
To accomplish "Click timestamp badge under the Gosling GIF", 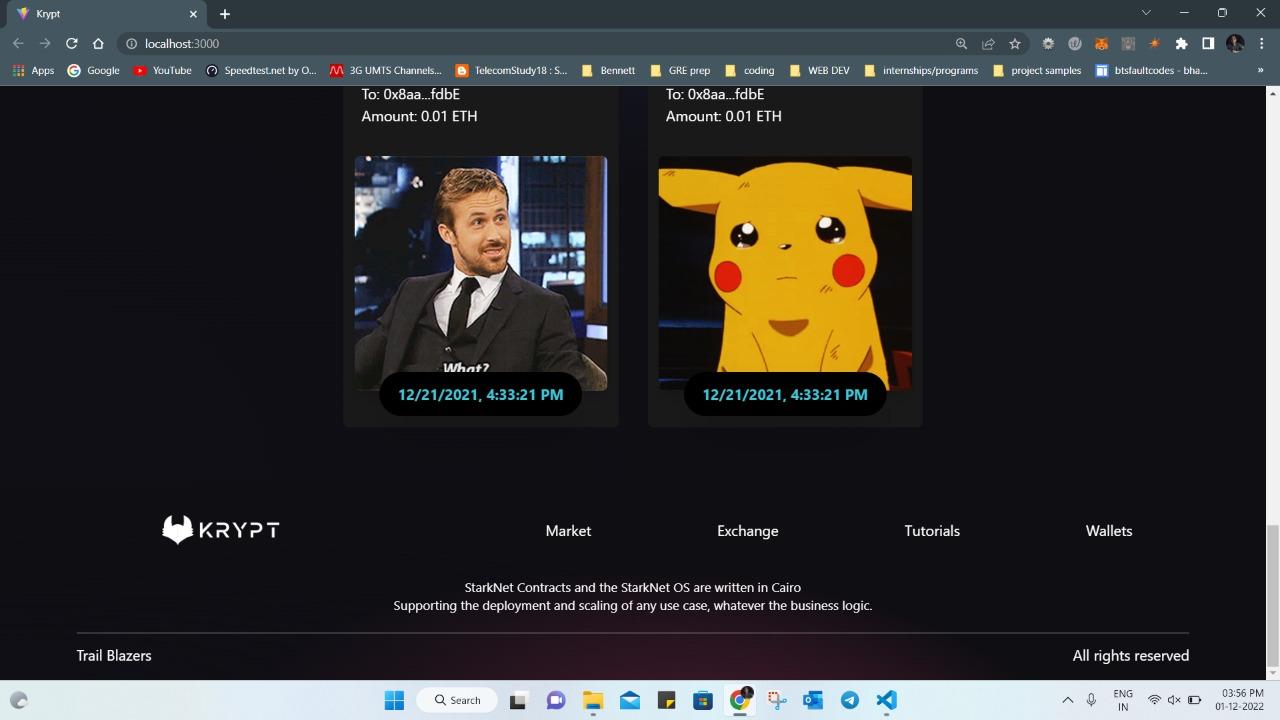I will [x=481, y=394].
